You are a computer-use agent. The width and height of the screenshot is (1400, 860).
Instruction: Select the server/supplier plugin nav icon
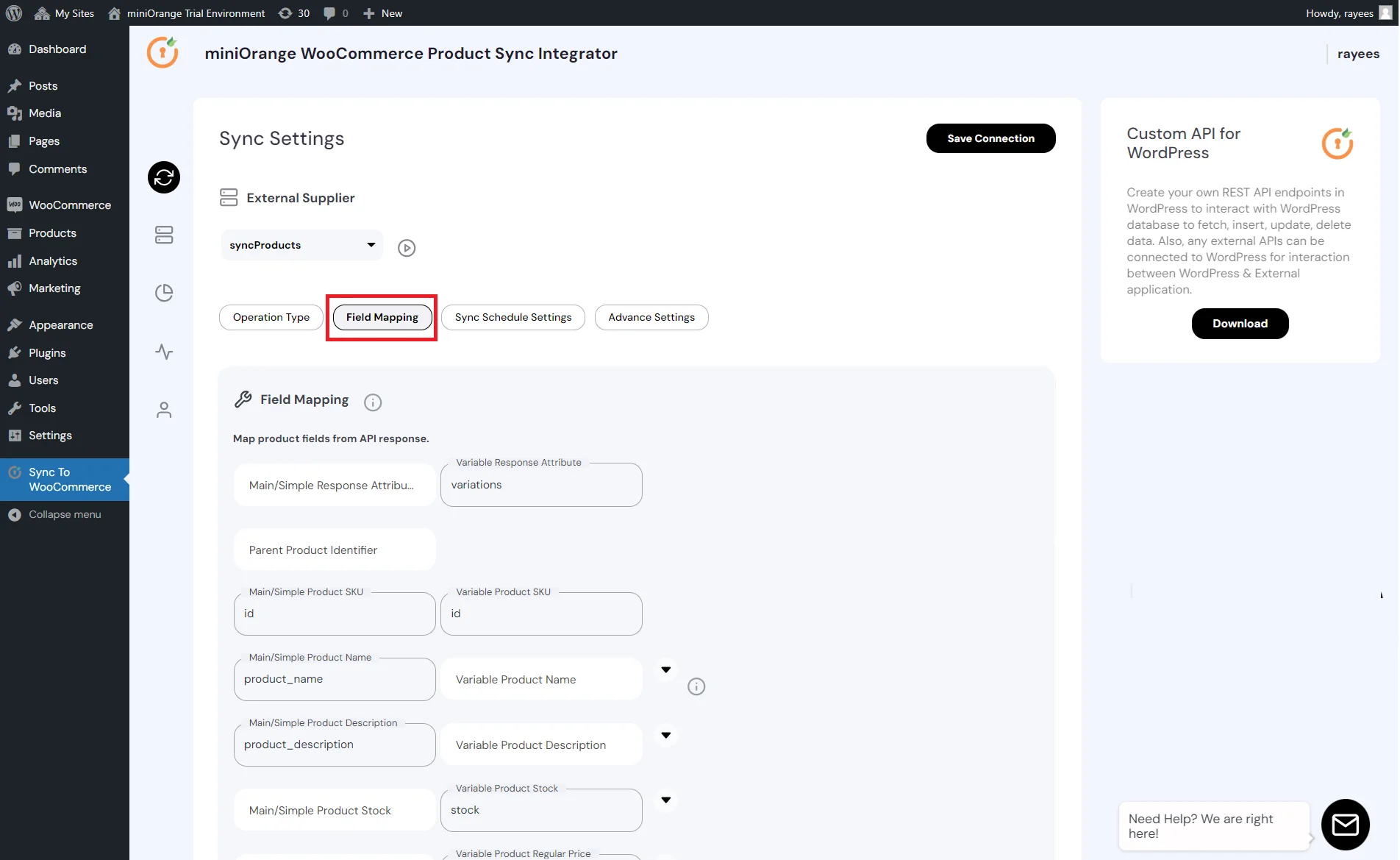tap(164, 235)
